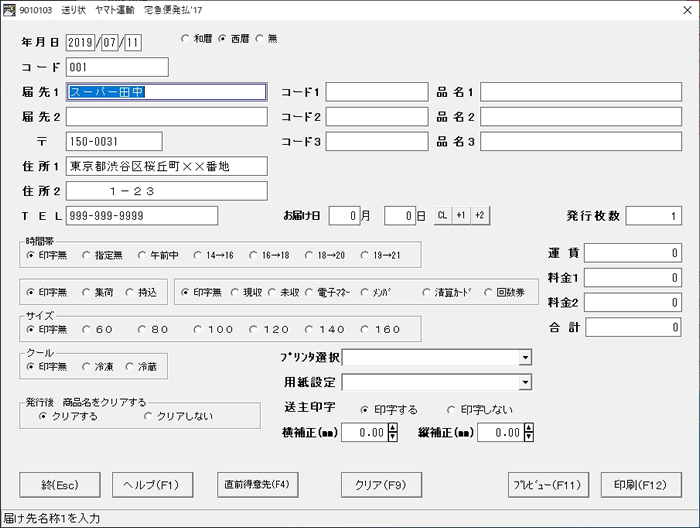Open the プレビュー(F11) print preview

pyautogui.click(x=544, y=484)
